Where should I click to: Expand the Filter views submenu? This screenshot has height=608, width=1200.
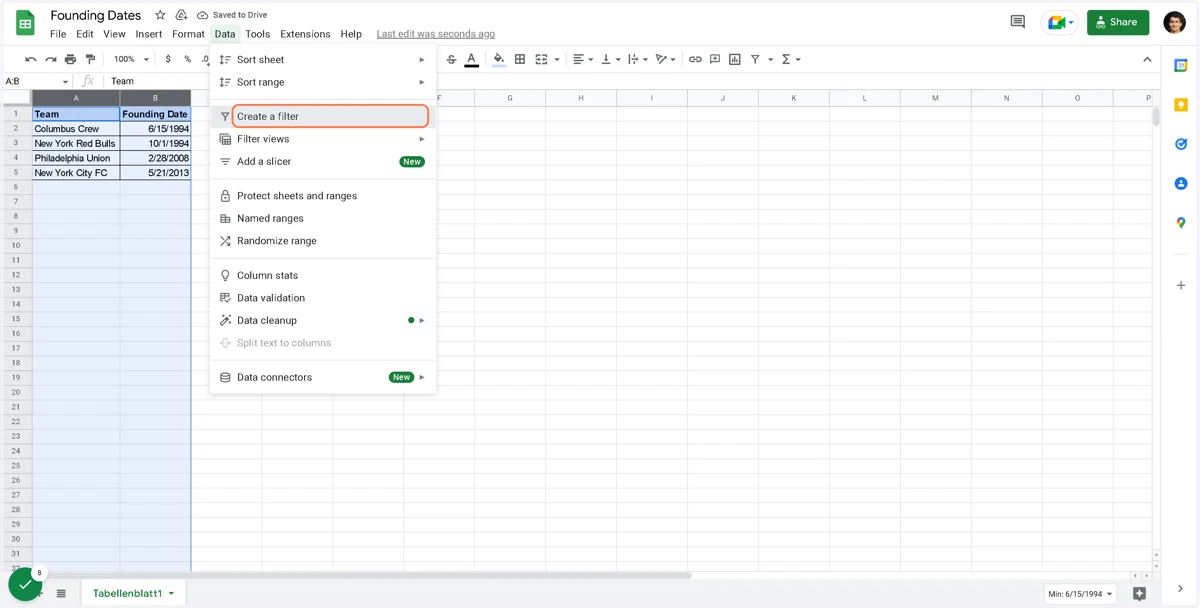(x=323, y=139)
